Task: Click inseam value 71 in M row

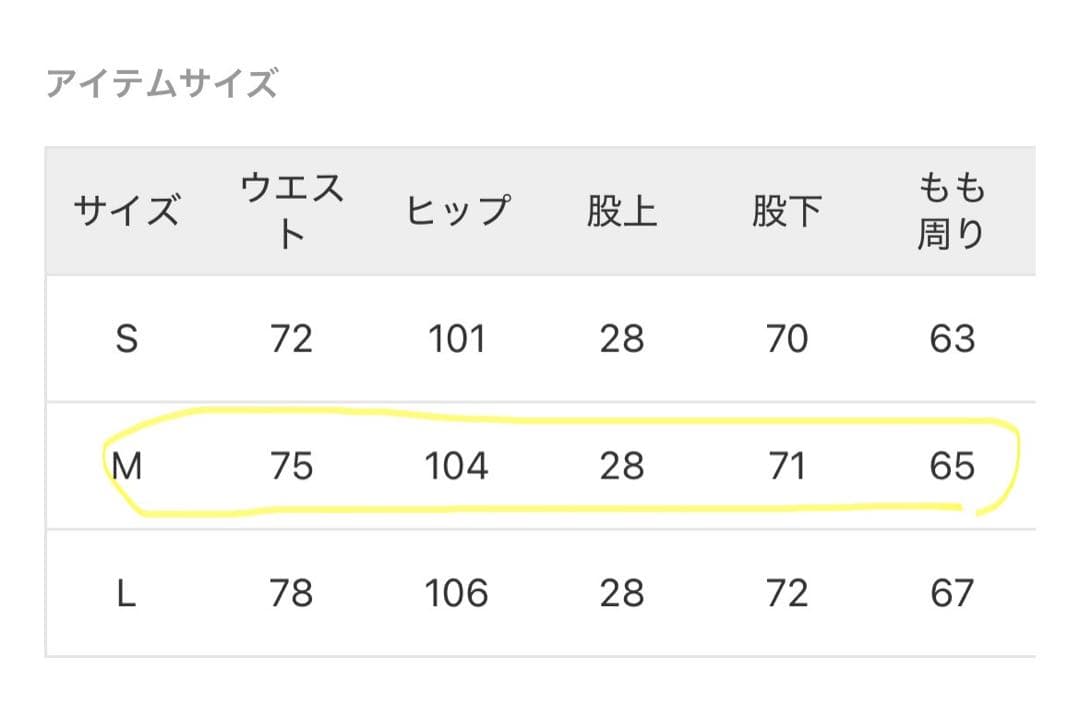Action: coord(786,466)
